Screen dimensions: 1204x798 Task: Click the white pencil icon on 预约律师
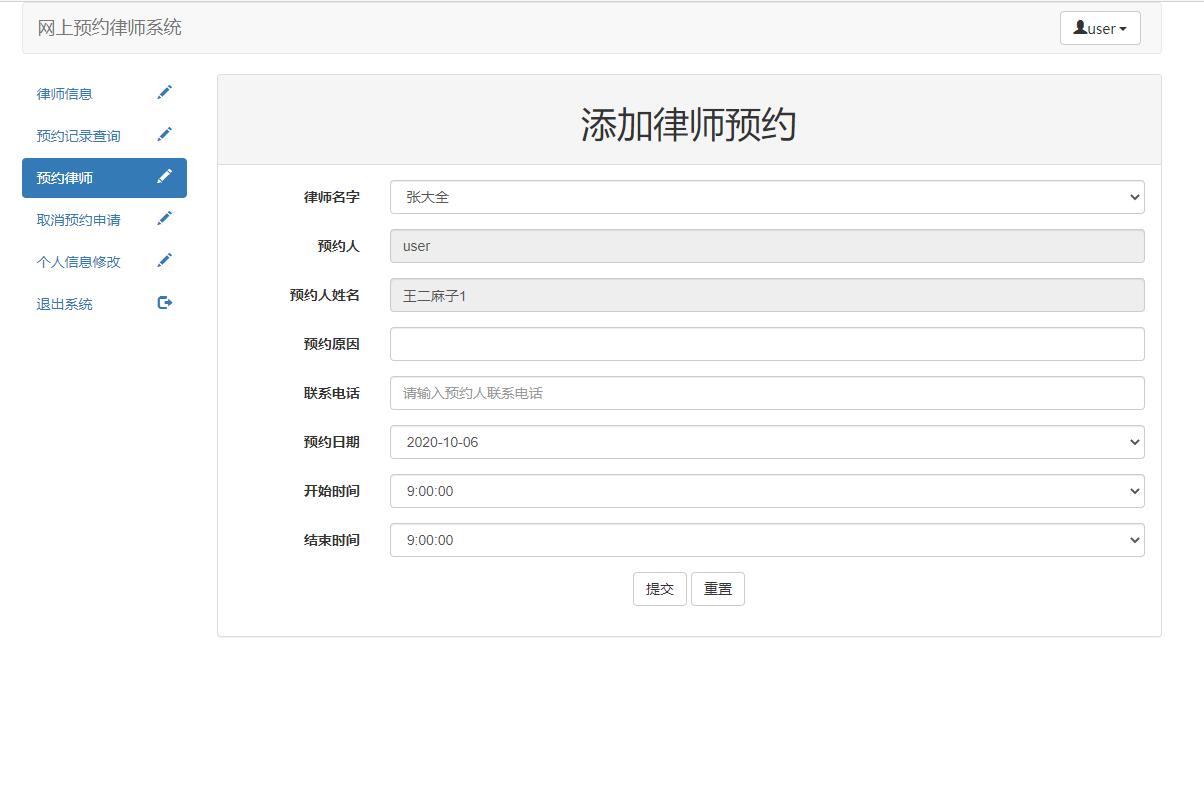[x=165, y=176]
